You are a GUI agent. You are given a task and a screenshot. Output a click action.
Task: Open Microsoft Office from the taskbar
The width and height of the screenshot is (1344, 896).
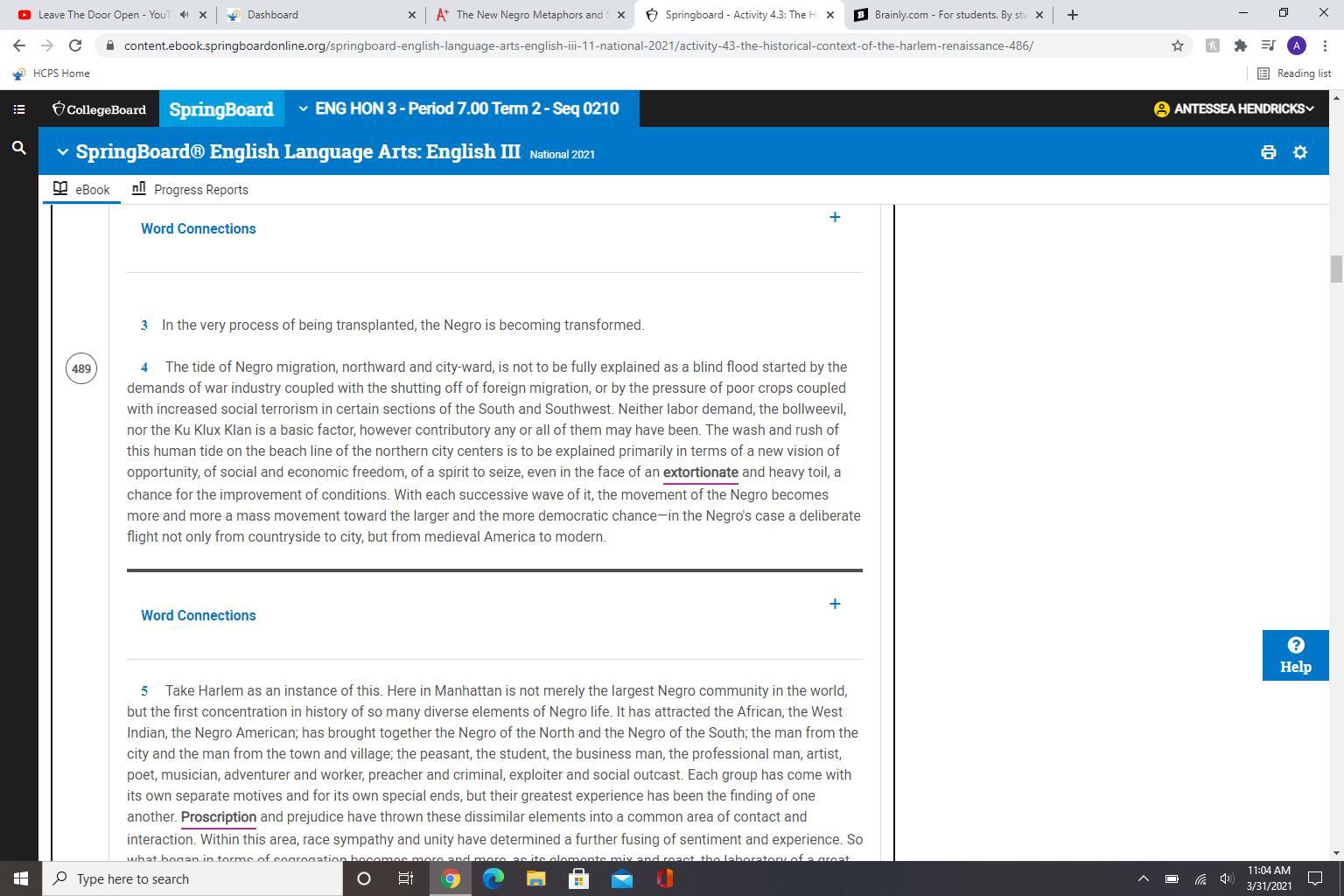(665, 878)
